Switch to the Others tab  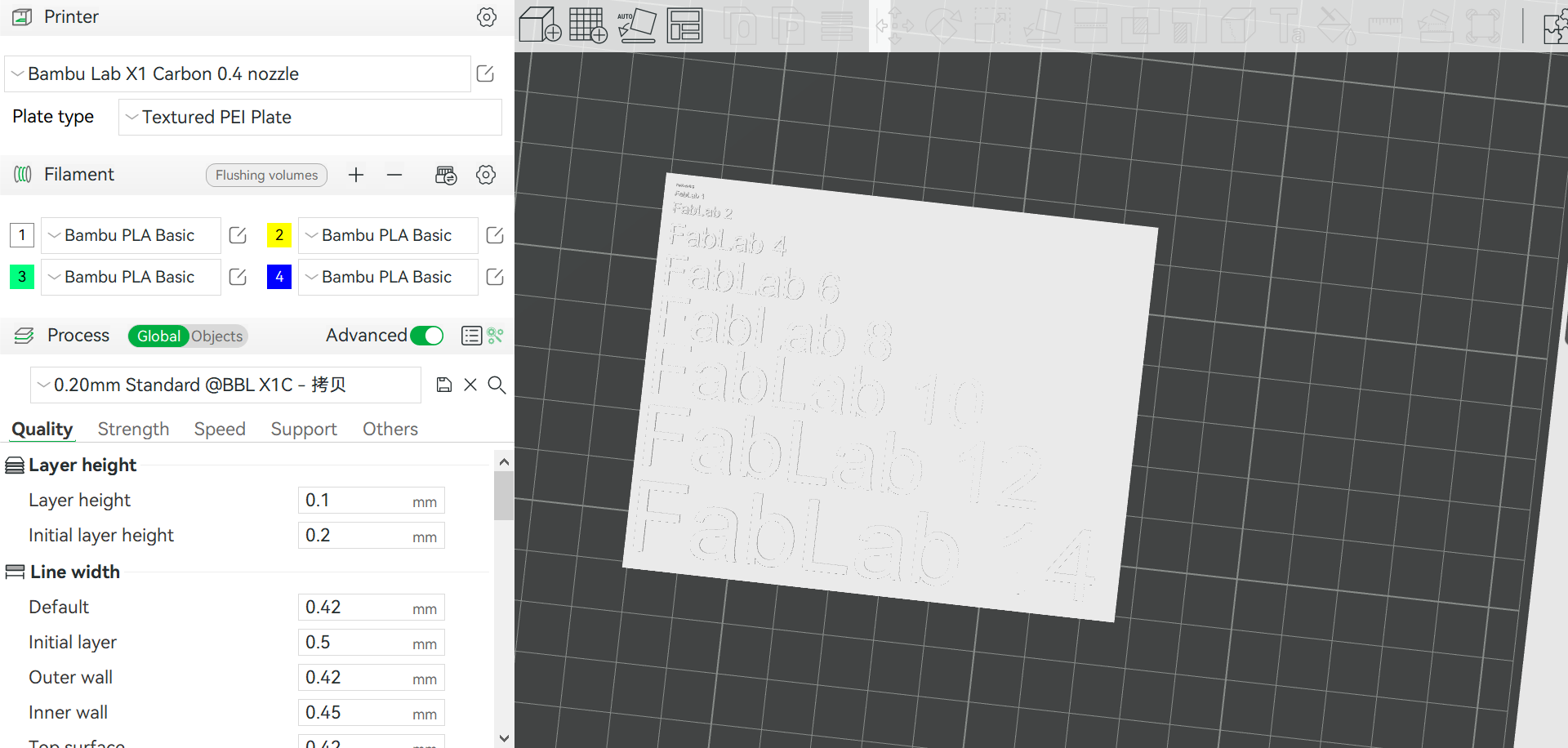[390, 429]
